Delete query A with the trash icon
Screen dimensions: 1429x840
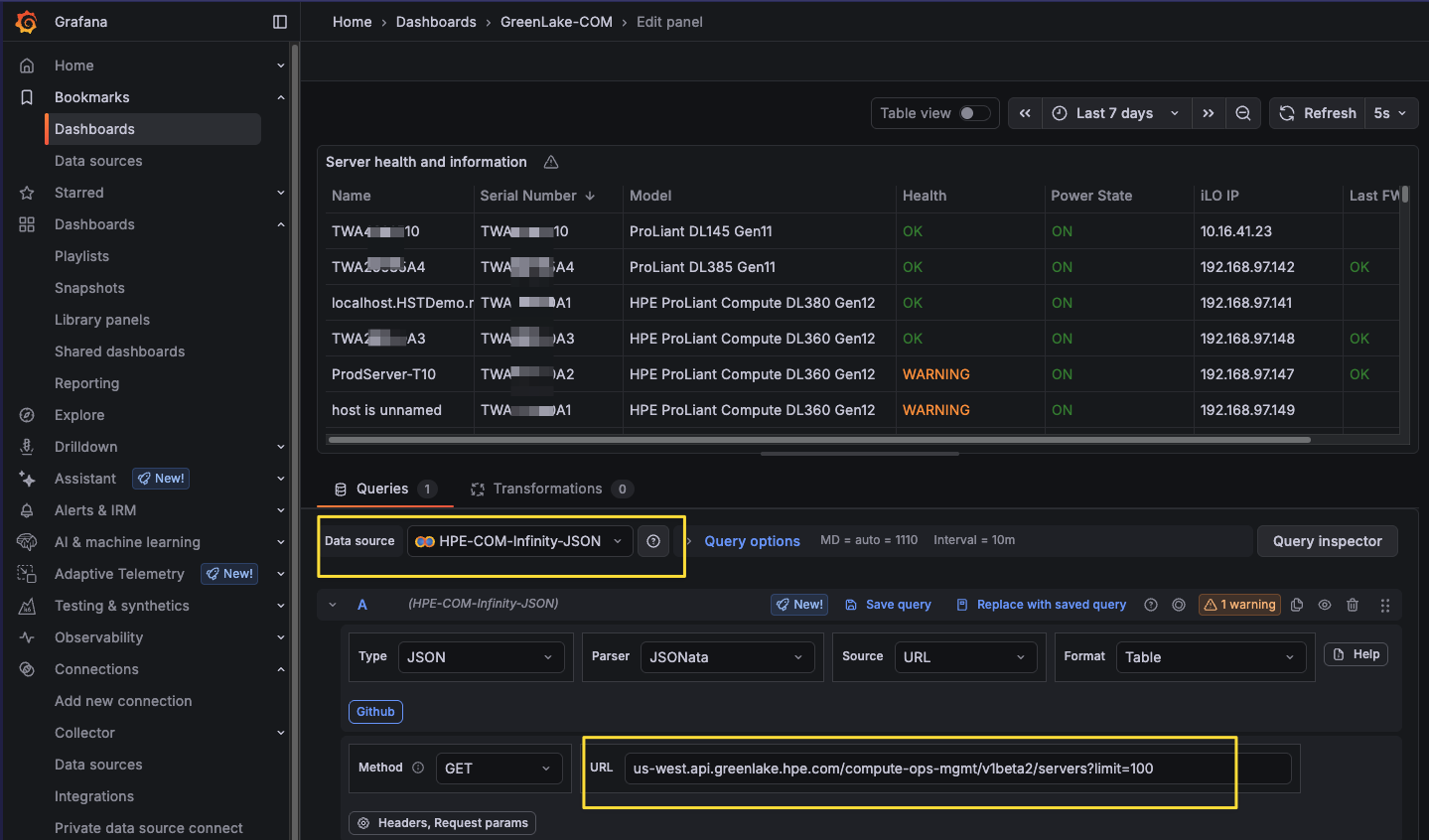pyautogui.click(x=1353, y=605)
